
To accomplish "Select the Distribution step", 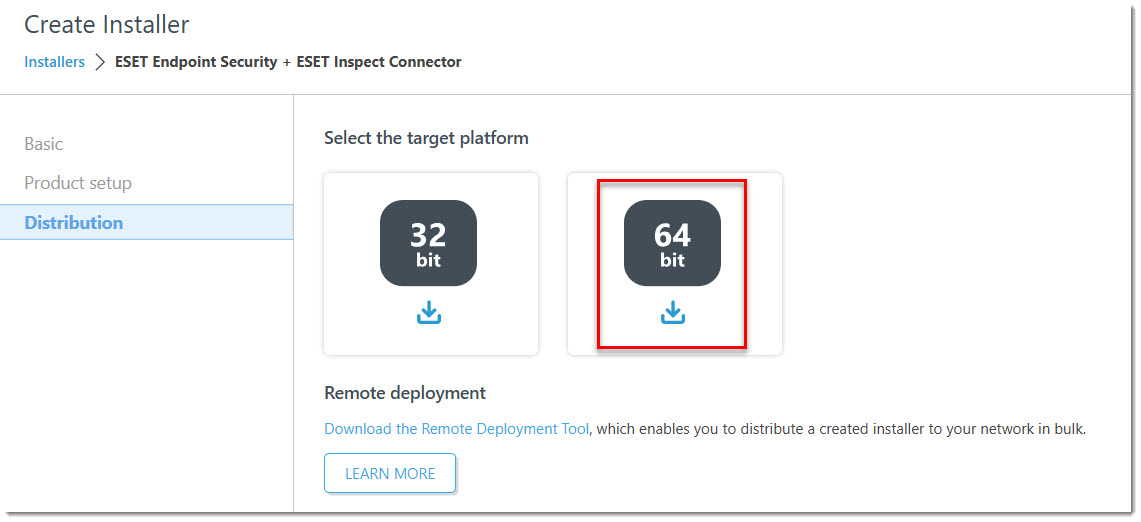I will click(x=146, y=222).
